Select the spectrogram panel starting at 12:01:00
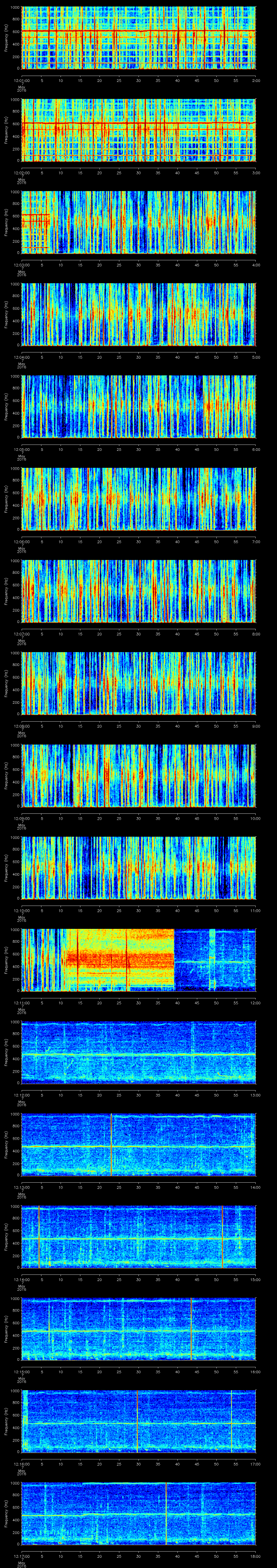Image resolution: width=277 pixels, height=1568 pixels. click(139, 38)
